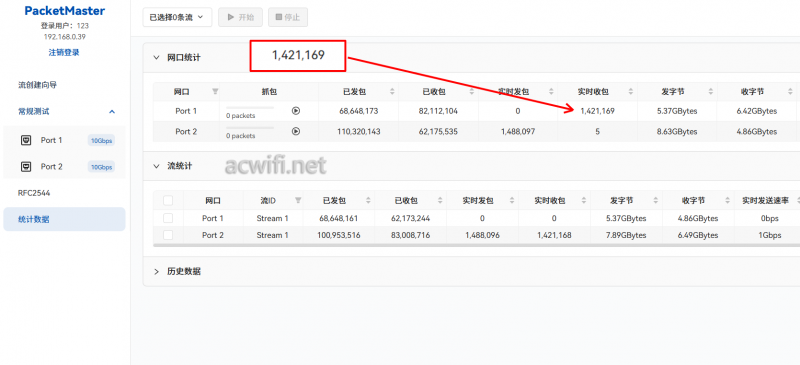800x365 pixels.
Task: Click the 开始 start button
Action: pos(240,17)
